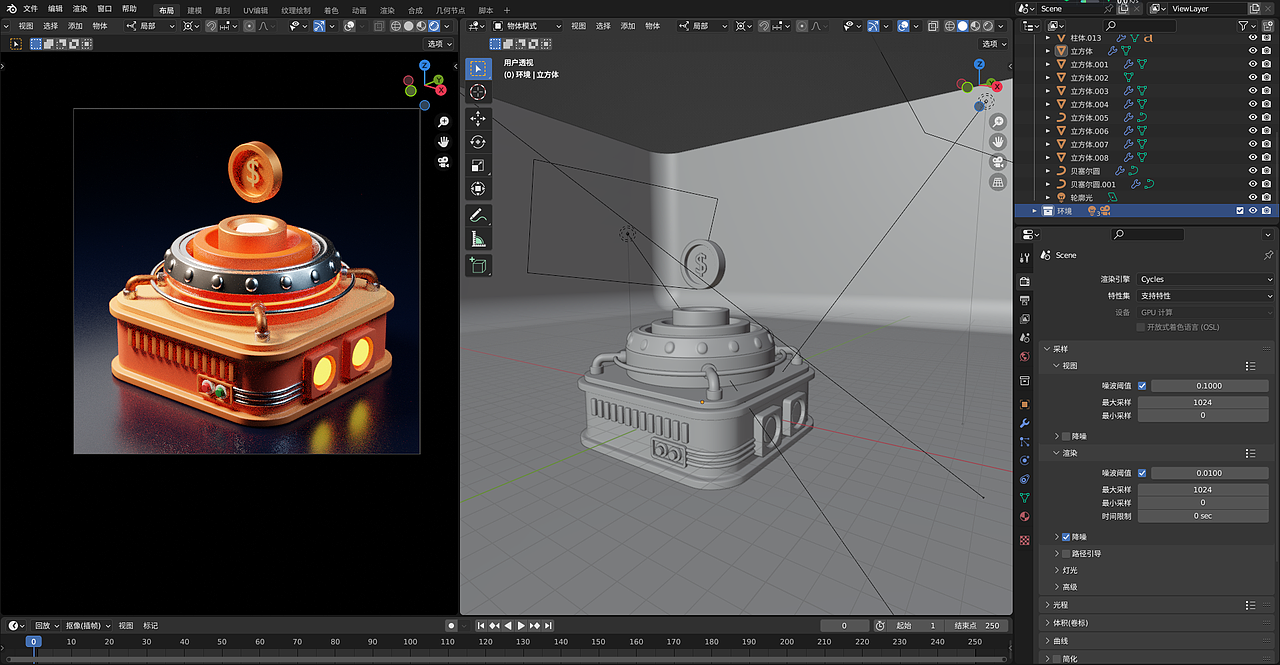Hide 立方体.003 using its eye toggle
This screenshot has width=1280, height=665.
pos(1252,90)
